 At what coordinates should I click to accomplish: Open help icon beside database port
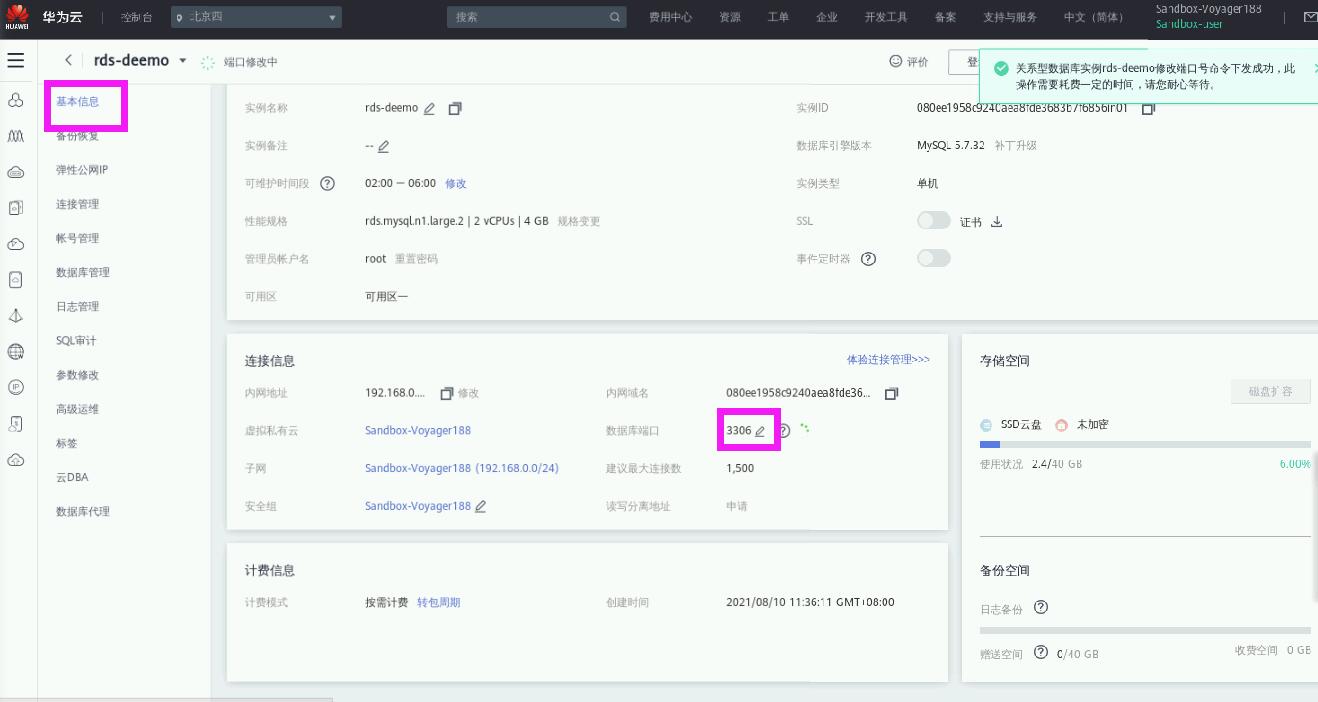point(784,431)
